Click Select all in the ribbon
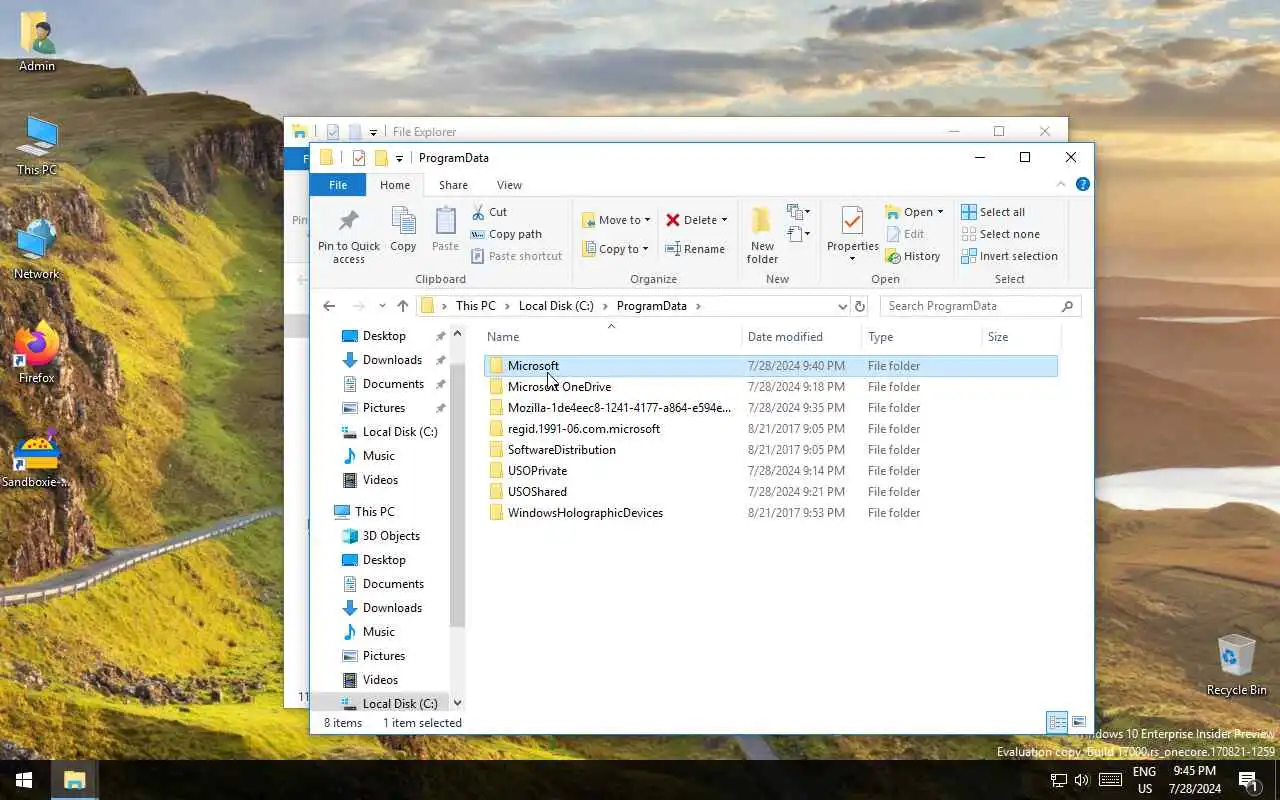Screen dimensions: 1280x800 pos(993,212)
